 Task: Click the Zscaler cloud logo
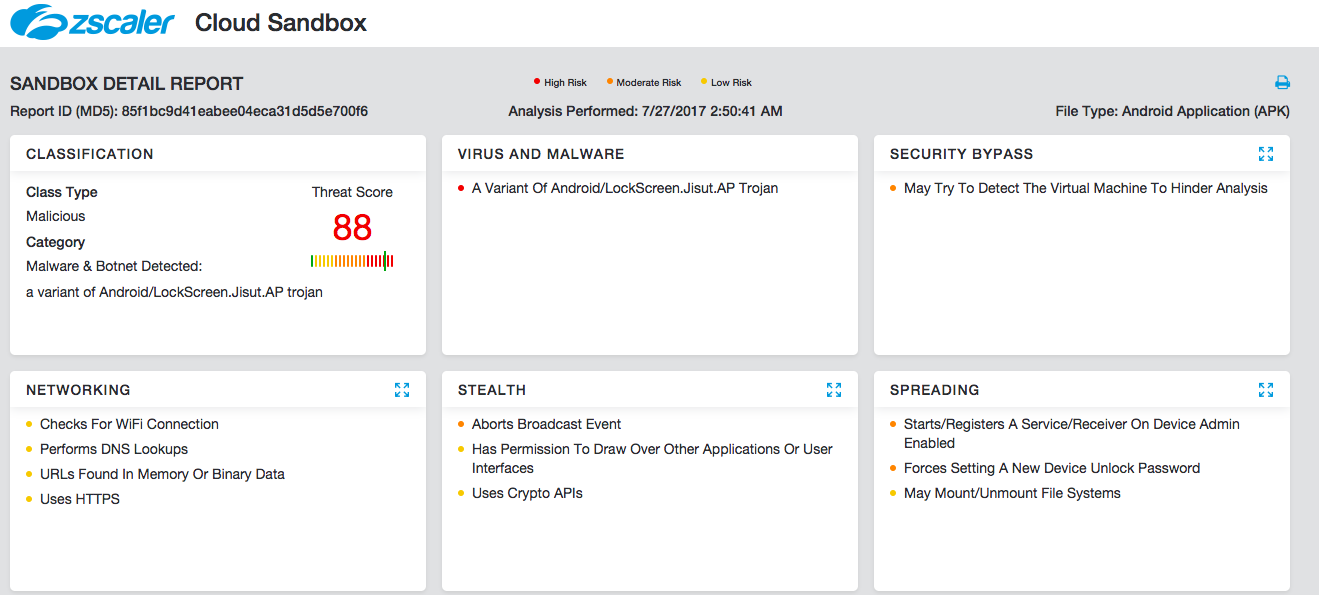[x=91, y=22]
